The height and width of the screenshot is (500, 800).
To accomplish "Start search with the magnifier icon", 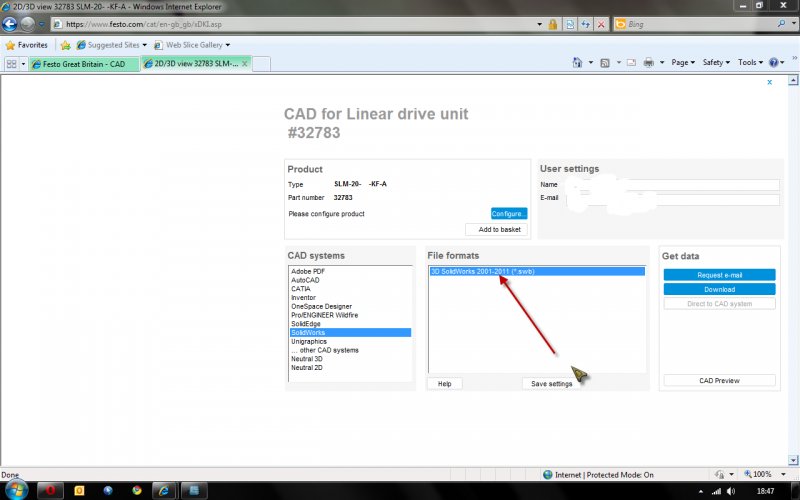I will tap(781, 23).
